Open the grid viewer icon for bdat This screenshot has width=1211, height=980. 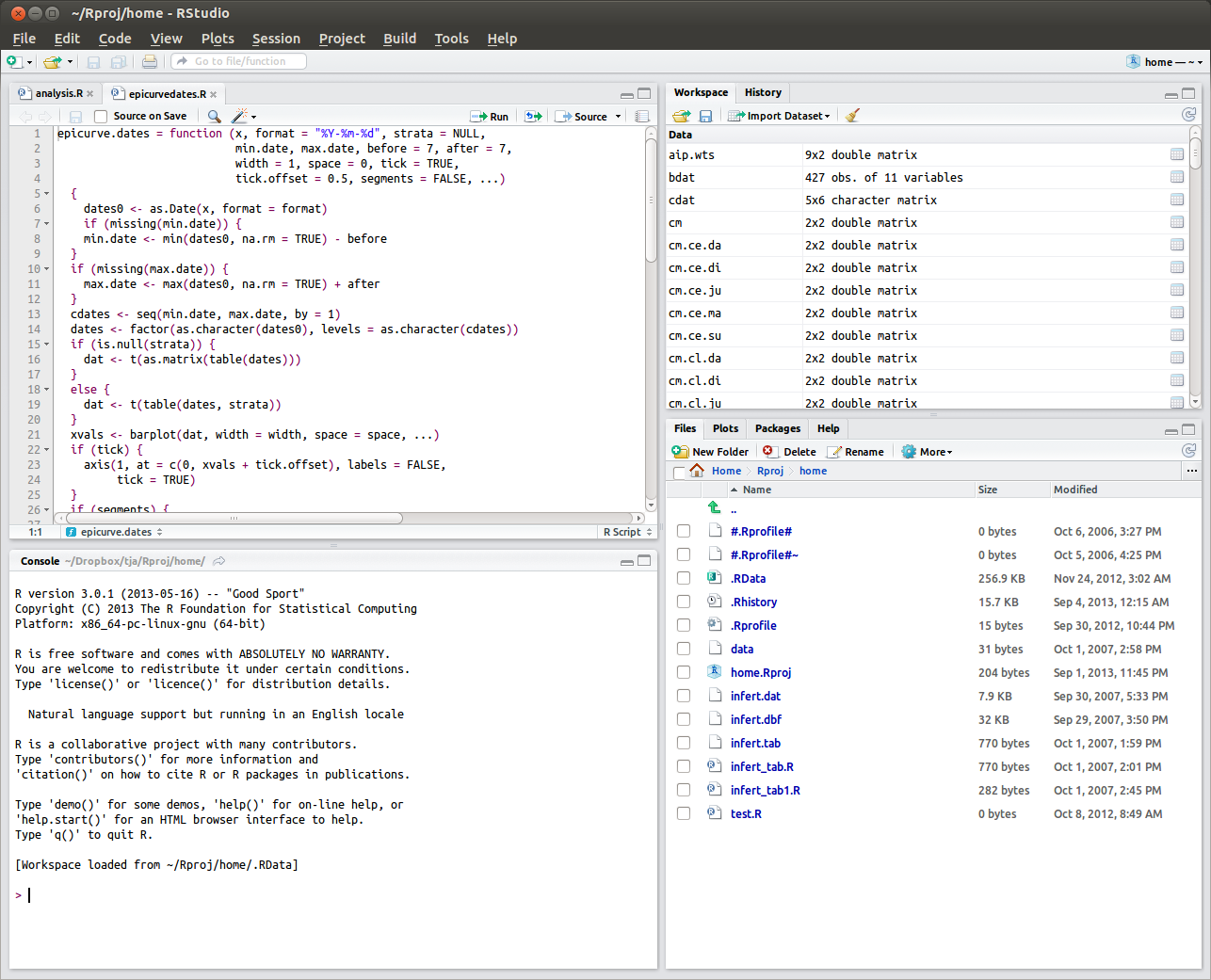1176,177
